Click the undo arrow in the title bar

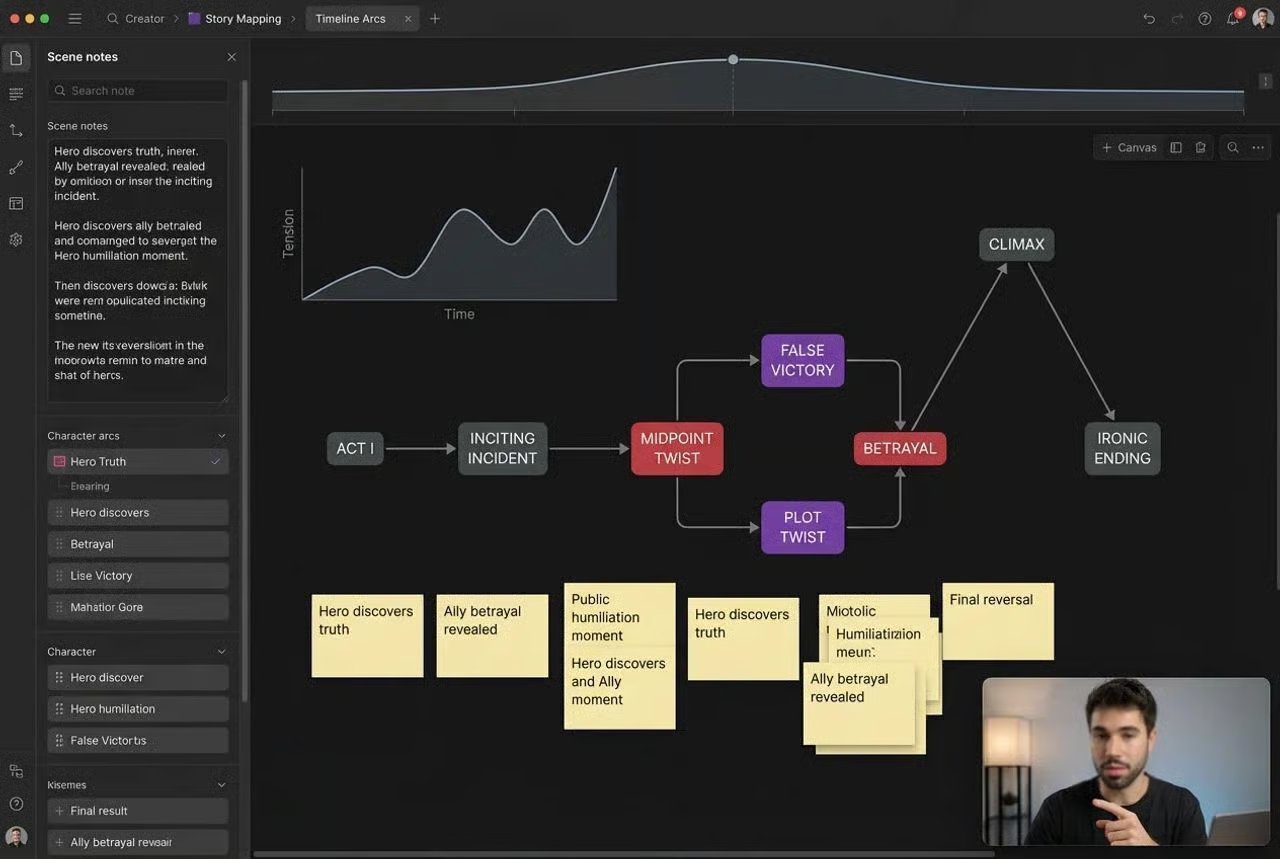coord(1149,18)
